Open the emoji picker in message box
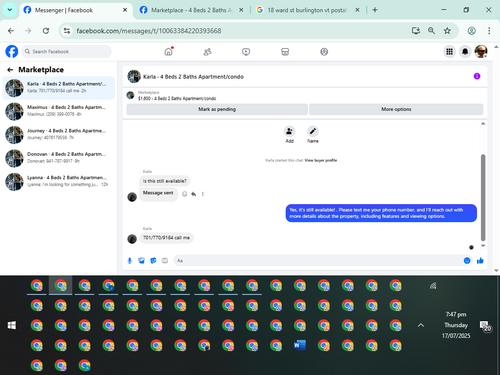The height and width of the screenshot is (375, 500). pyautogui.click(x=467, y=261)
